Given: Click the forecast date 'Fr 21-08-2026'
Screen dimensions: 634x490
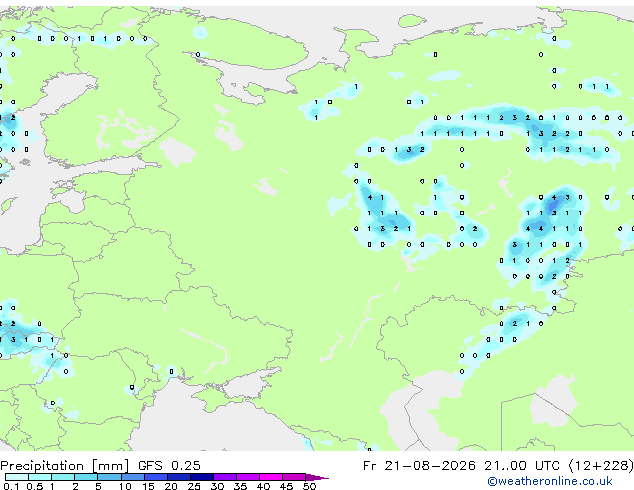Looking at the screenshot, I should tap(419, 466).
